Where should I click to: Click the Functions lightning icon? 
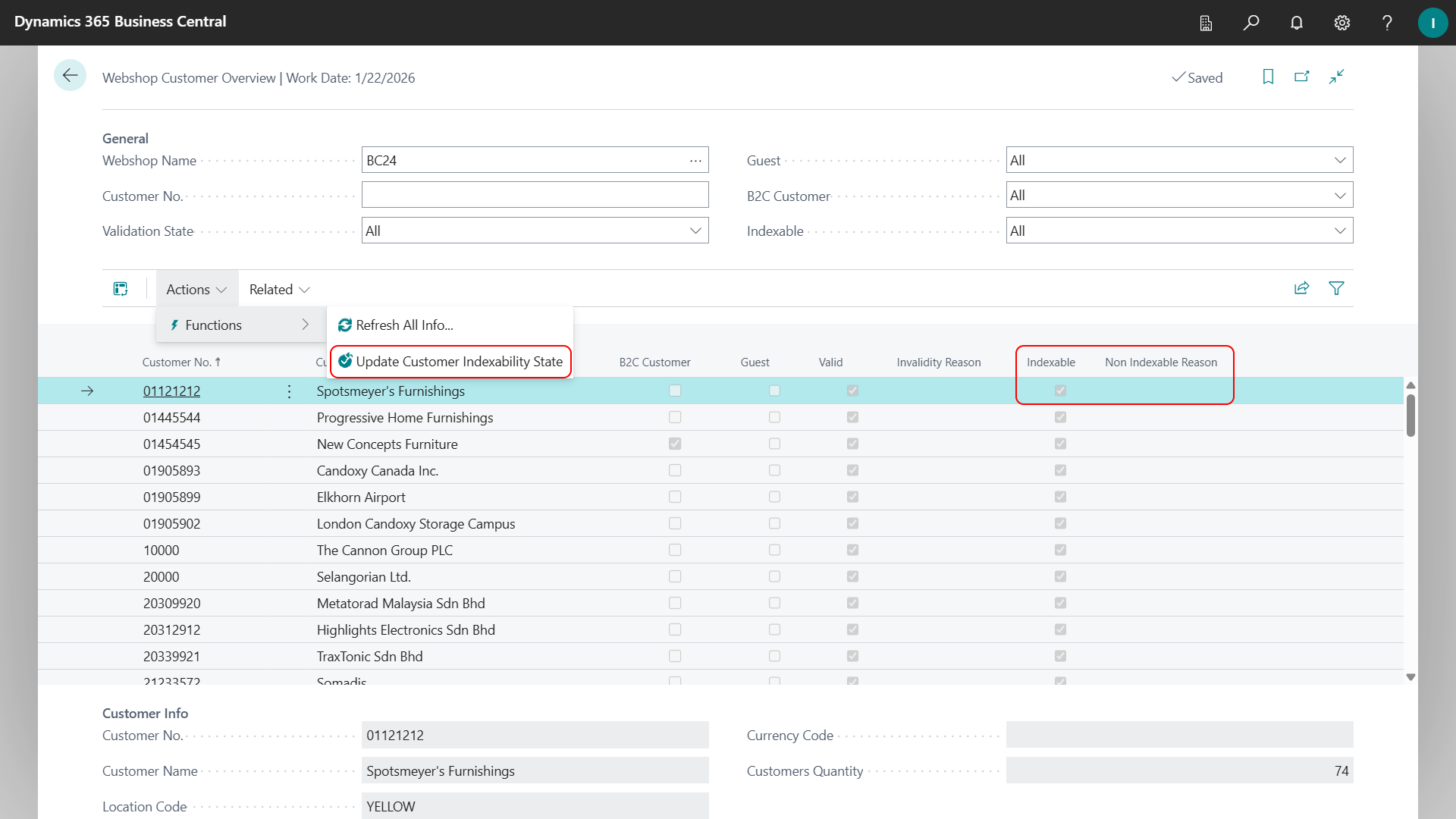pyautogui.click(x=174, y=325)
